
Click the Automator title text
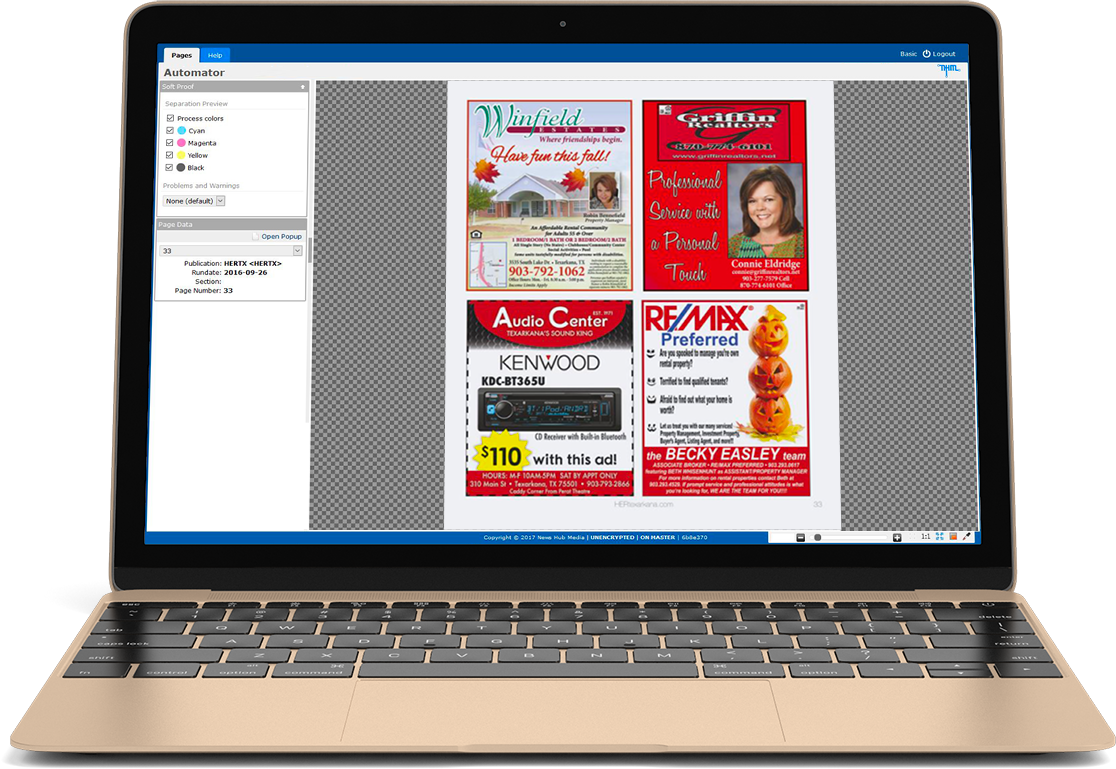click(x=194, y=73)
